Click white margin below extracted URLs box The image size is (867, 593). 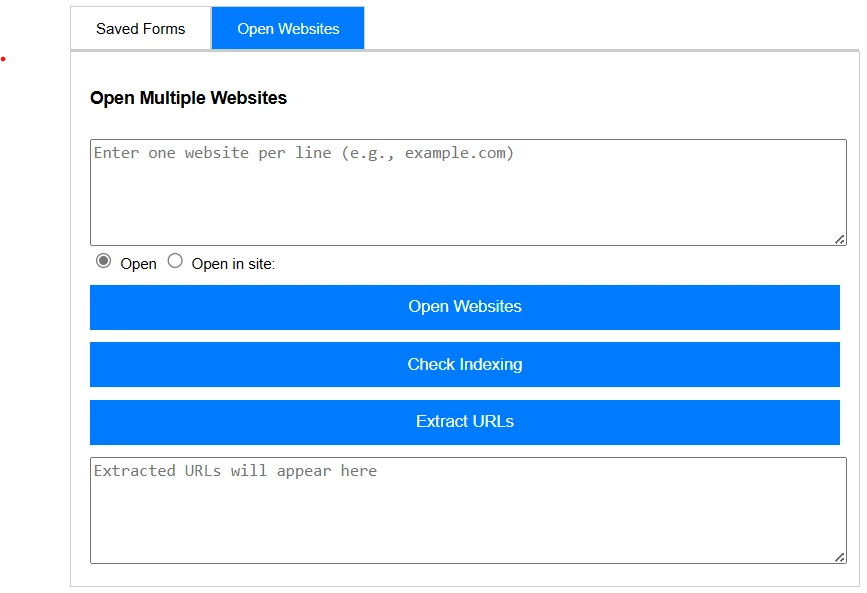467,576
